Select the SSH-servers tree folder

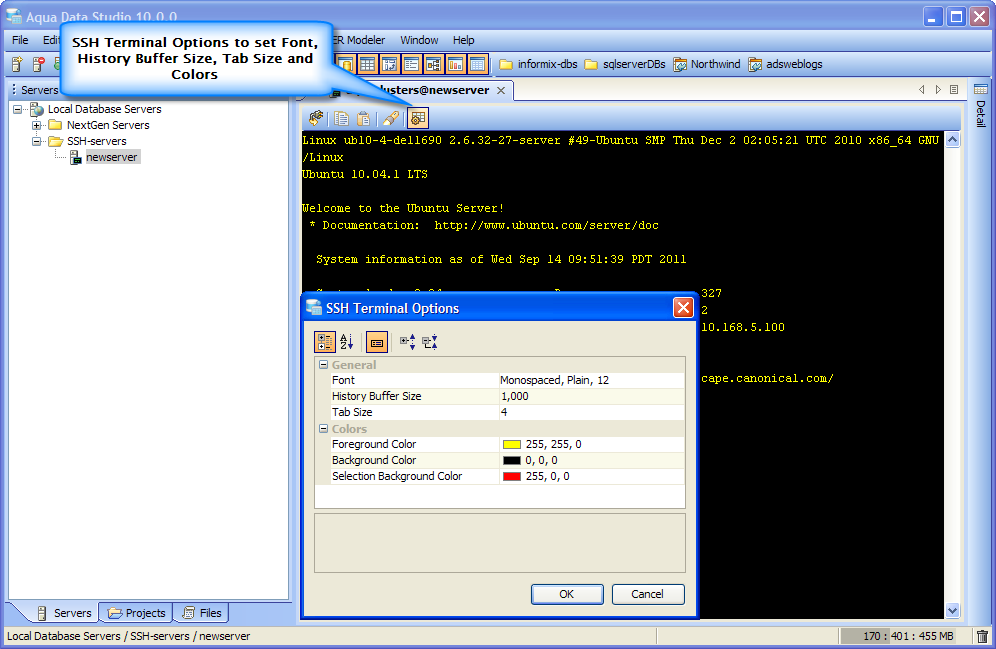(x=97, y=141)
